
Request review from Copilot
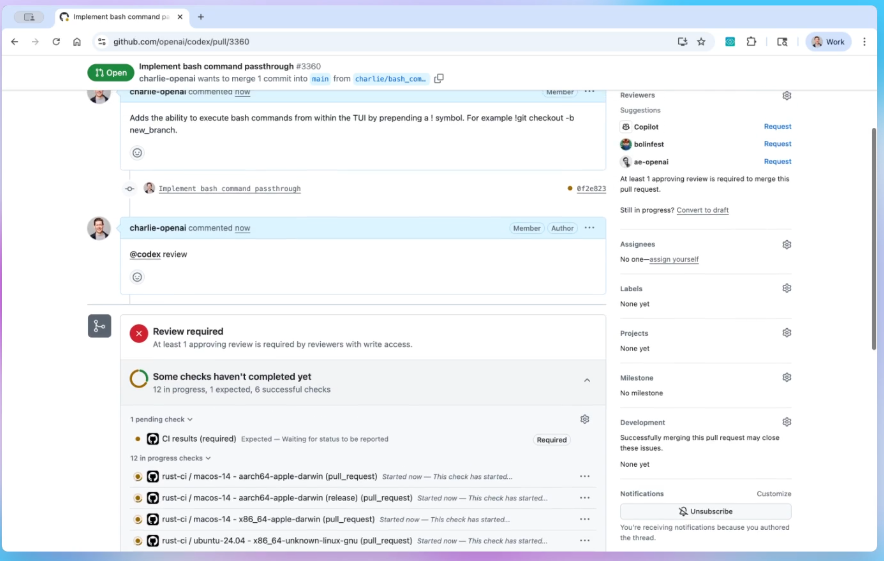[777, 126]
